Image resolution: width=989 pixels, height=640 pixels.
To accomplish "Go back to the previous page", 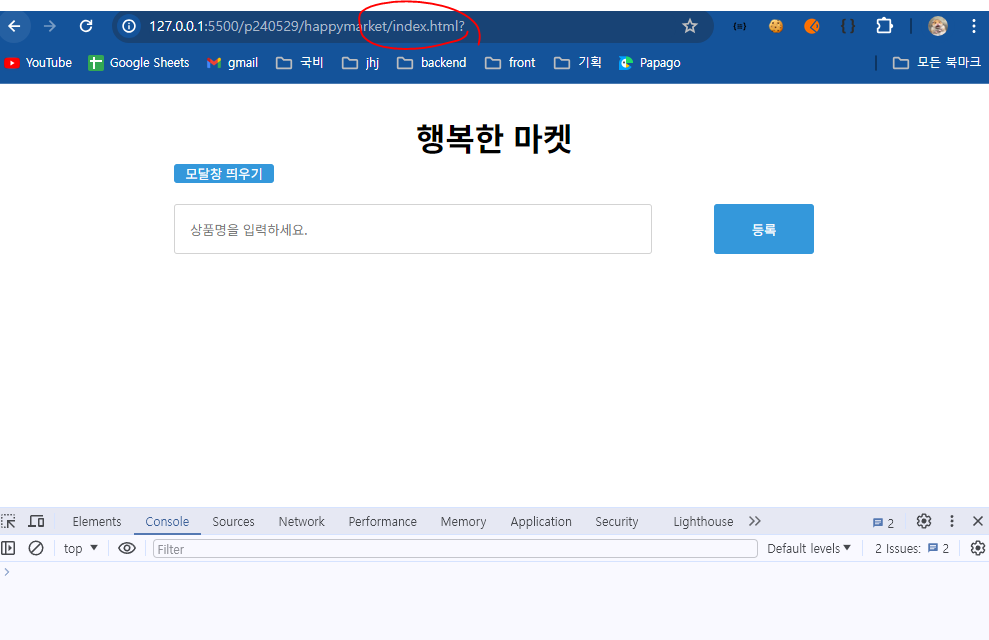I will 14,26.
